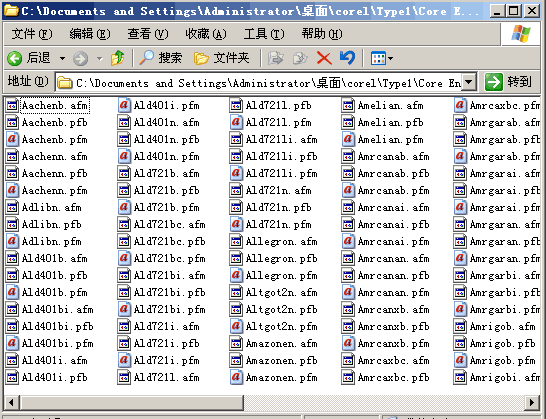Open the 文件(F) menu
This screenshot has height=419, width=546.
(32, 34)
